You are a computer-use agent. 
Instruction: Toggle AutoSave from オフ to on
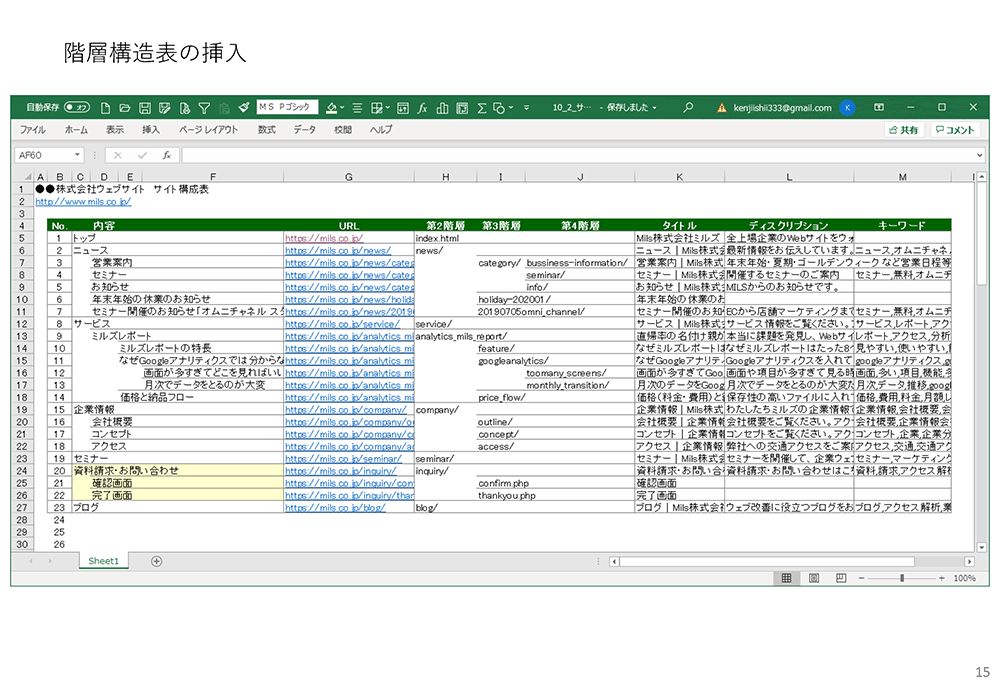(76, 107)
